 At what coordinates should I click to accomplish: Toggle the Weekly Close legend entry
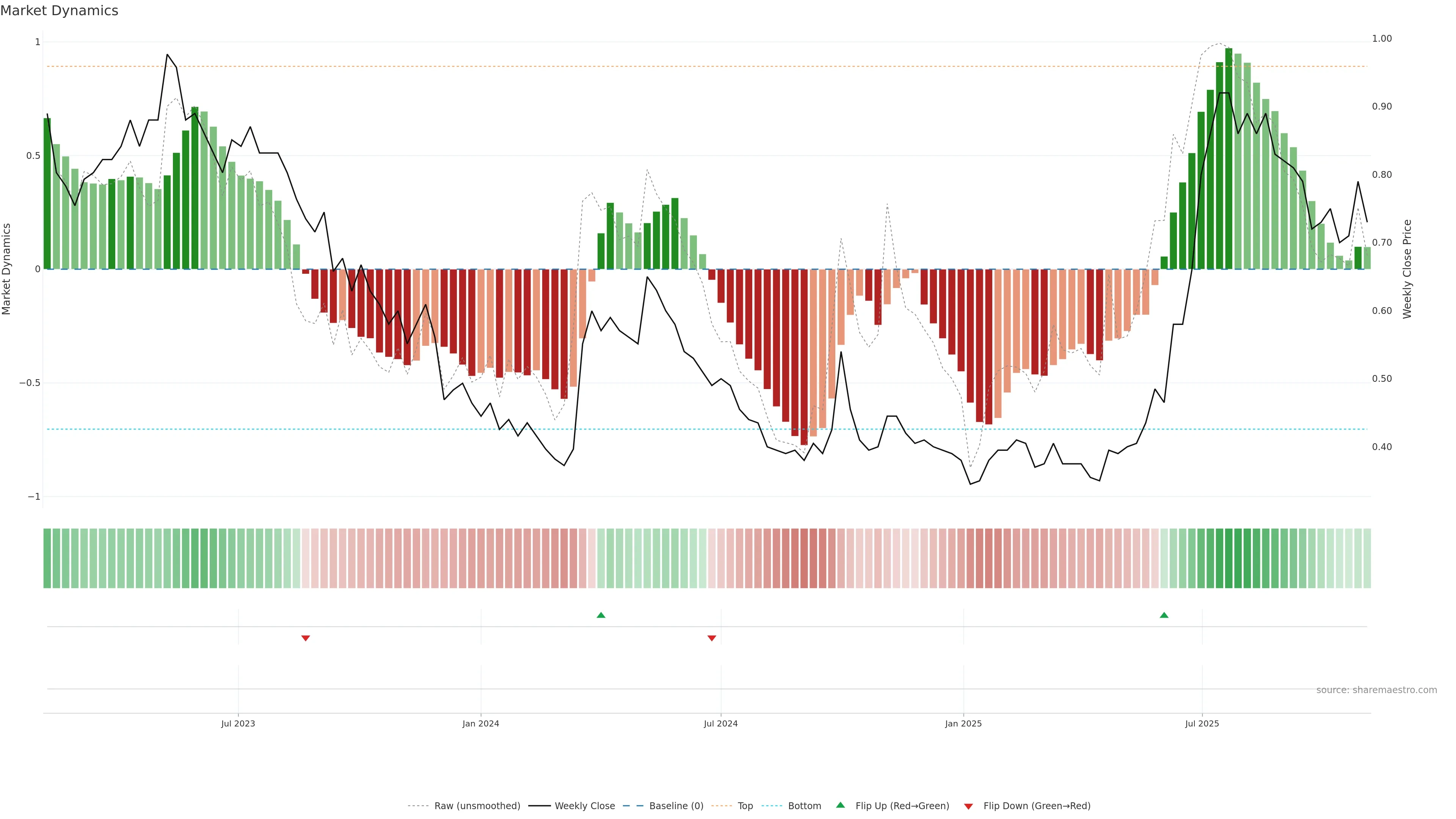point(584,806)
